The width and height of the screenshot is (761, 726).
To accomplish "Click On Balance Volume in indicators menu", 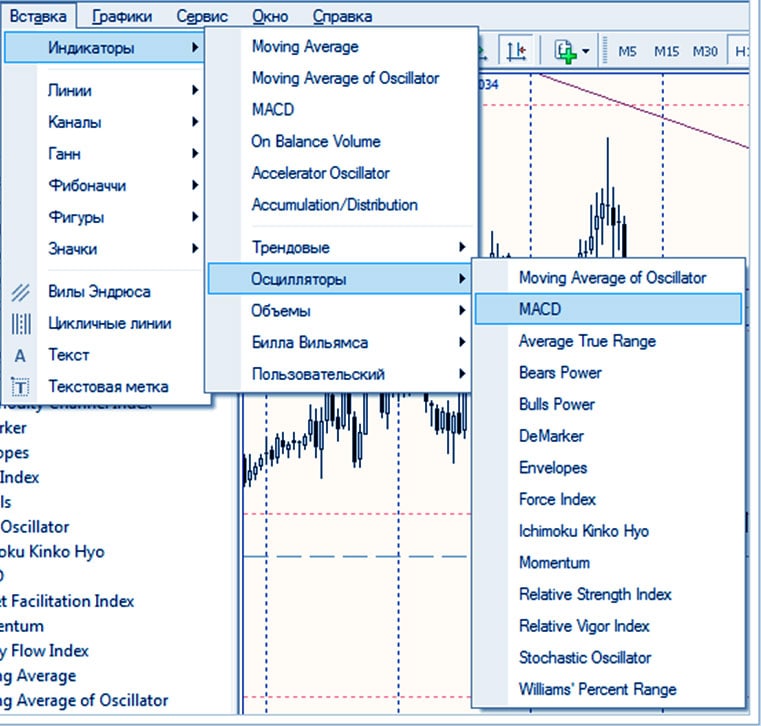I will tap(316, 142).
